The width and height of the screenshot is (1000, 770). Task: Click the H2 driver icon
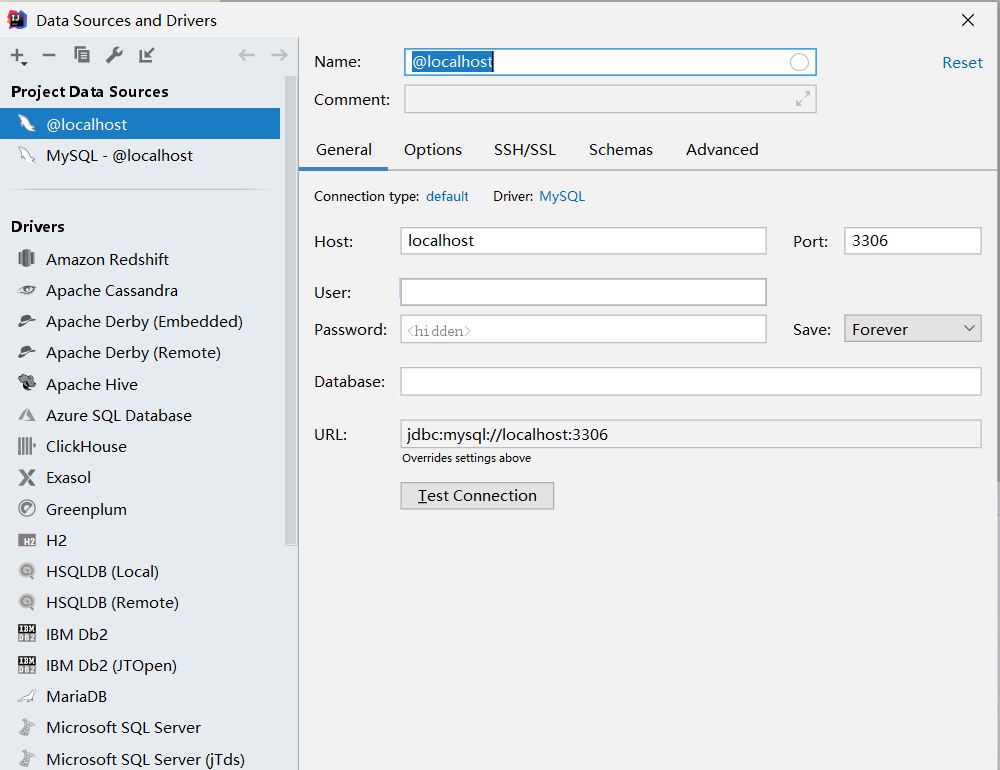[27, 541]
